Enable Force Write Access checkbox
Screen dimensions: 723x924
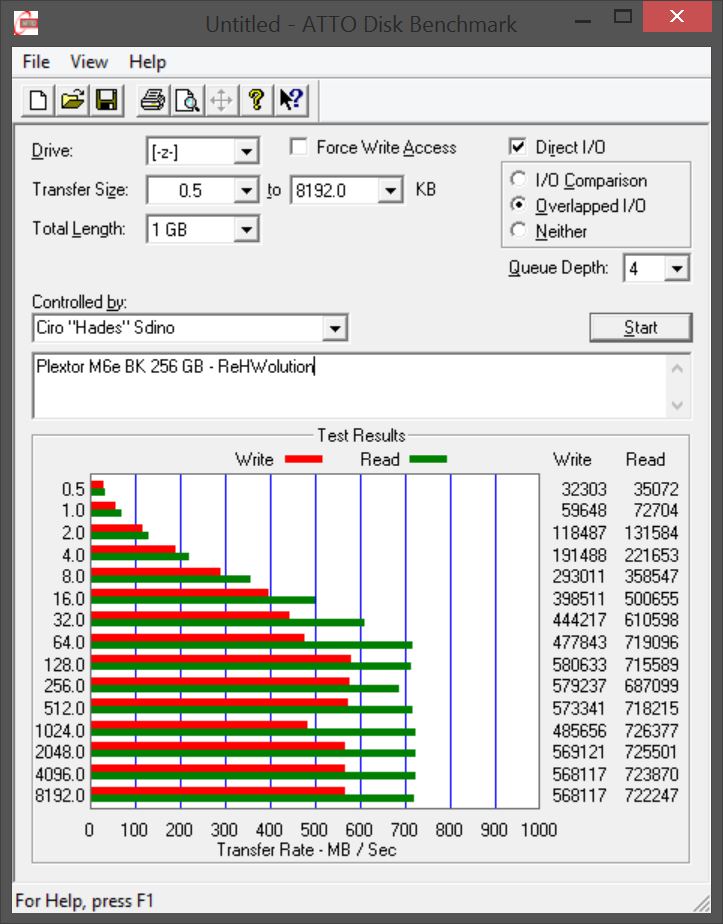[x=299, y=147]
